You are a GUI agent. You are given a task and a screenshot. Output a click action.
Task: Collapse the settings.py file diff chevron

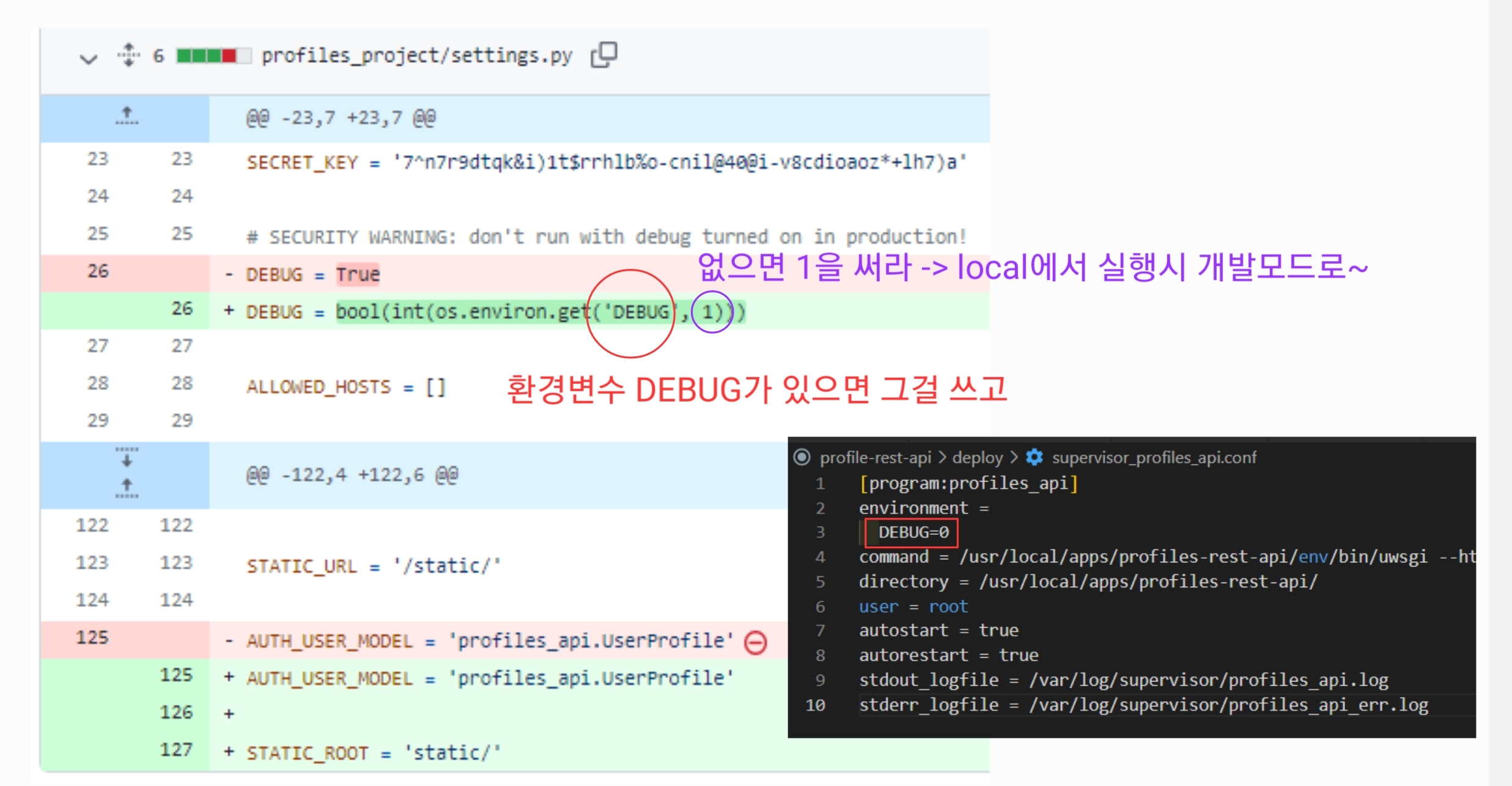[x=89, y=59]
